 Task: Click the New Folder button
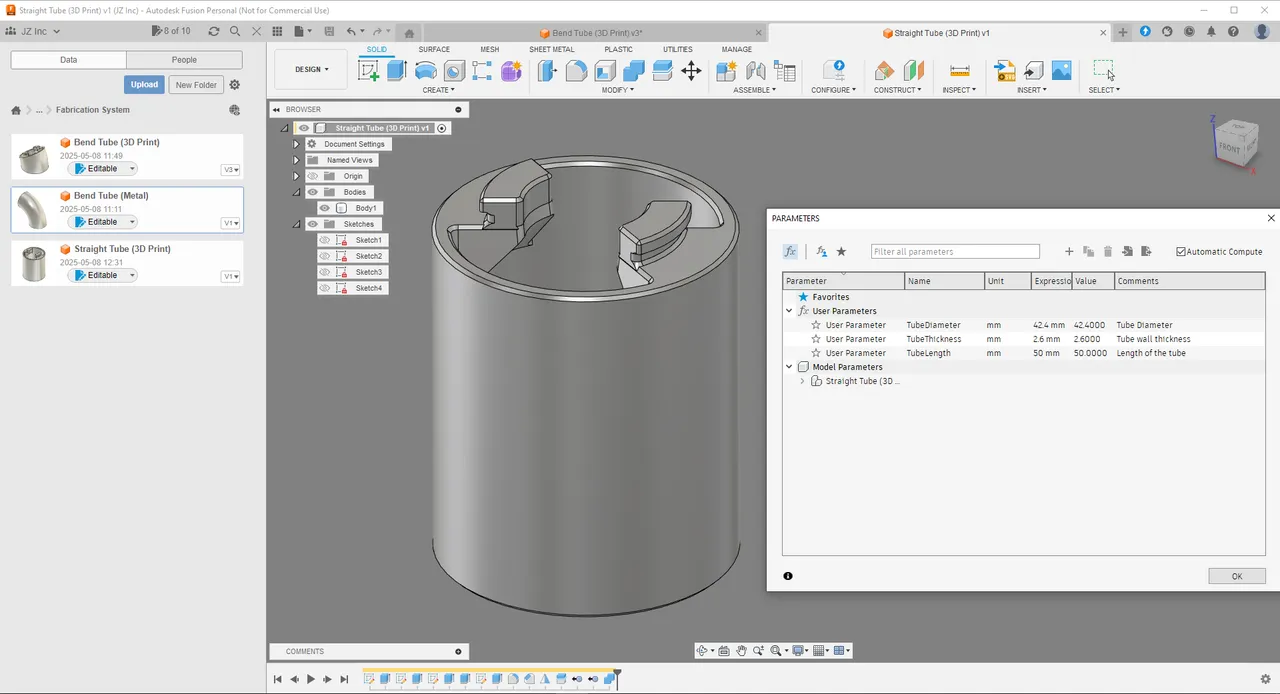pos(196,85)
